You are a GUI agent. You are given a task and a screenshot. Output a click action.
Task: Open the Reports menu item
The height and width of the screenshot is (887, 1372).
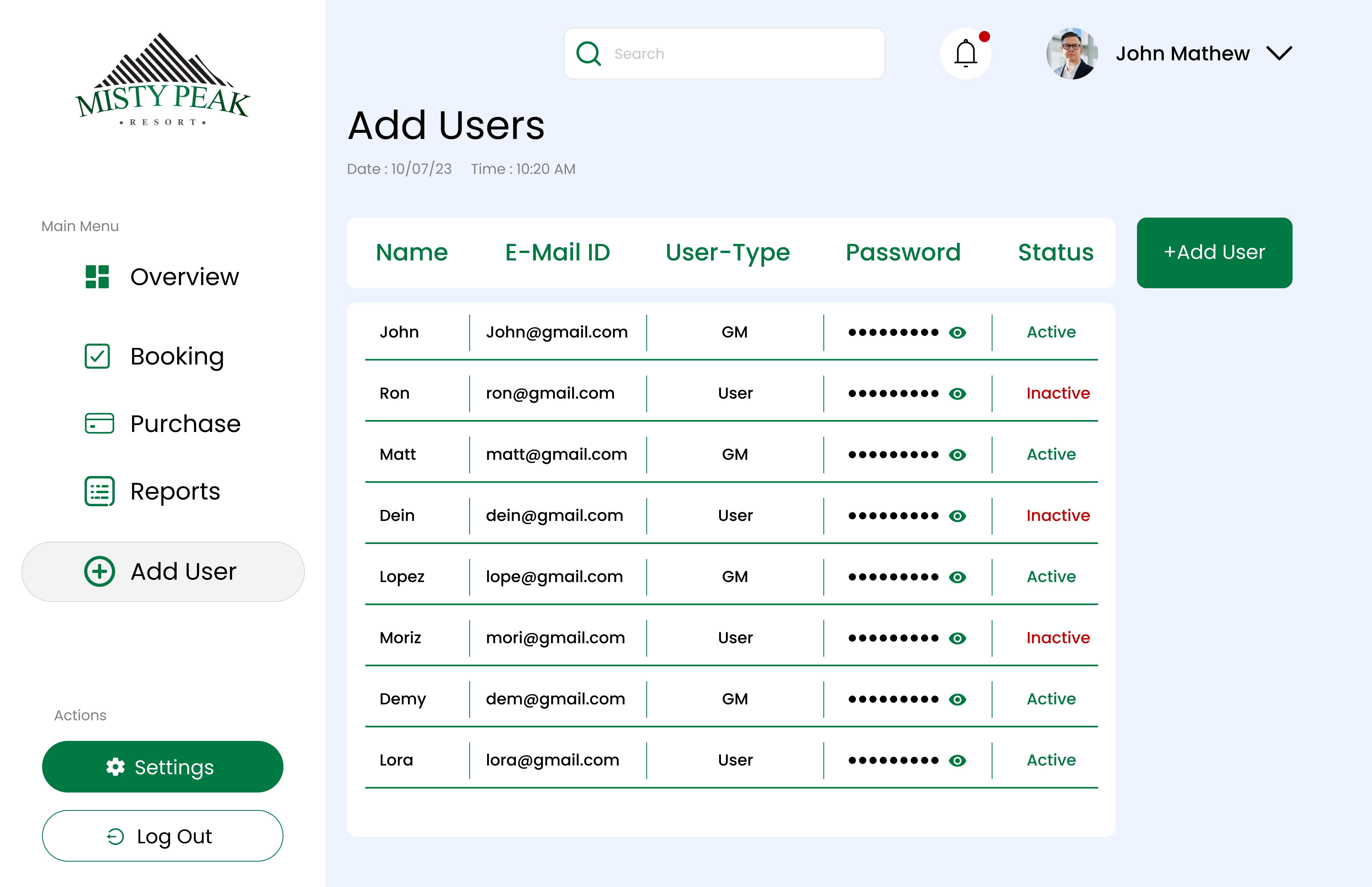tap(175, 491)
